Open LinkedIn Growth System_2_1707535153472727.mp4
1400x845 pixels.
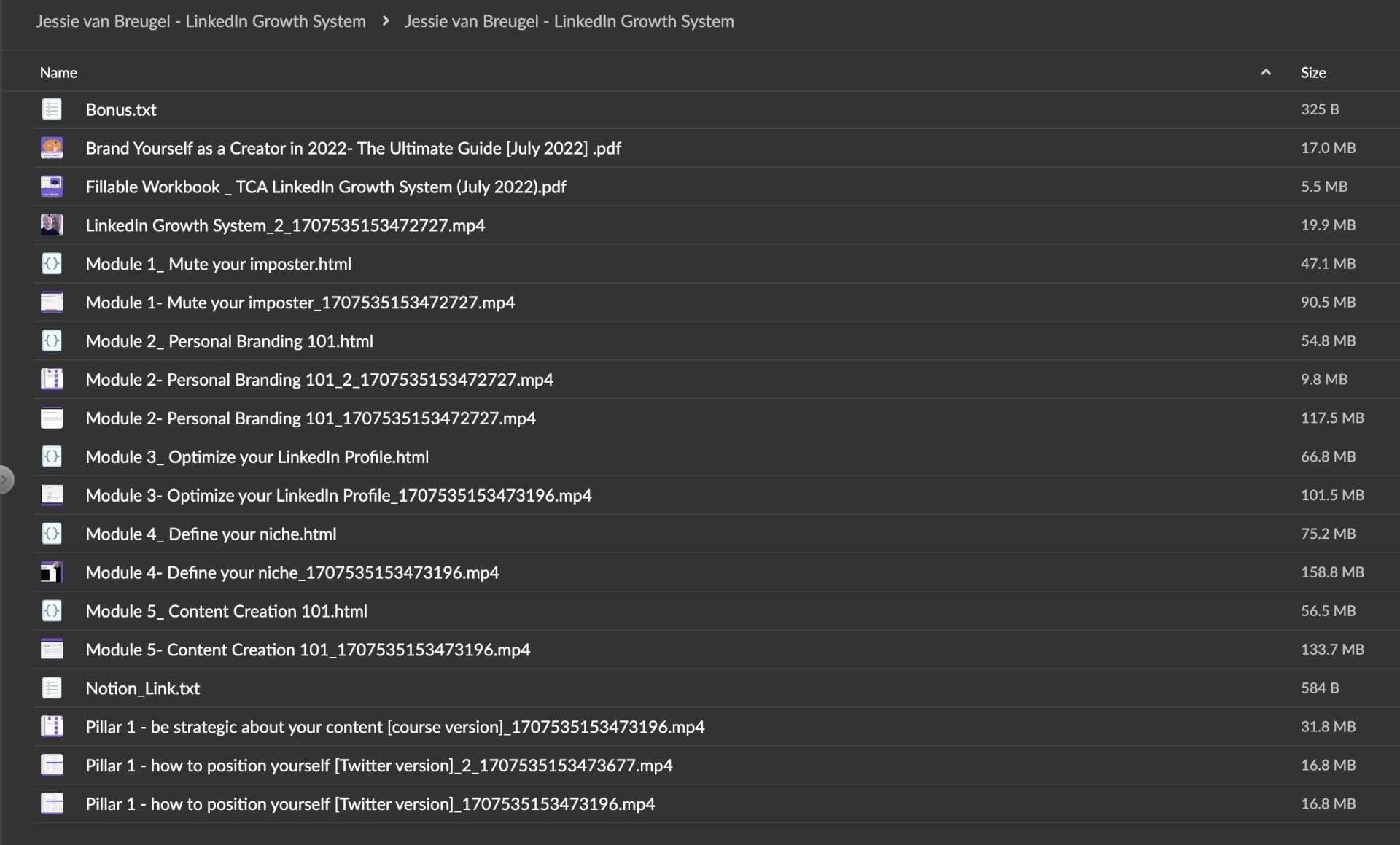(x=285, y=226)
